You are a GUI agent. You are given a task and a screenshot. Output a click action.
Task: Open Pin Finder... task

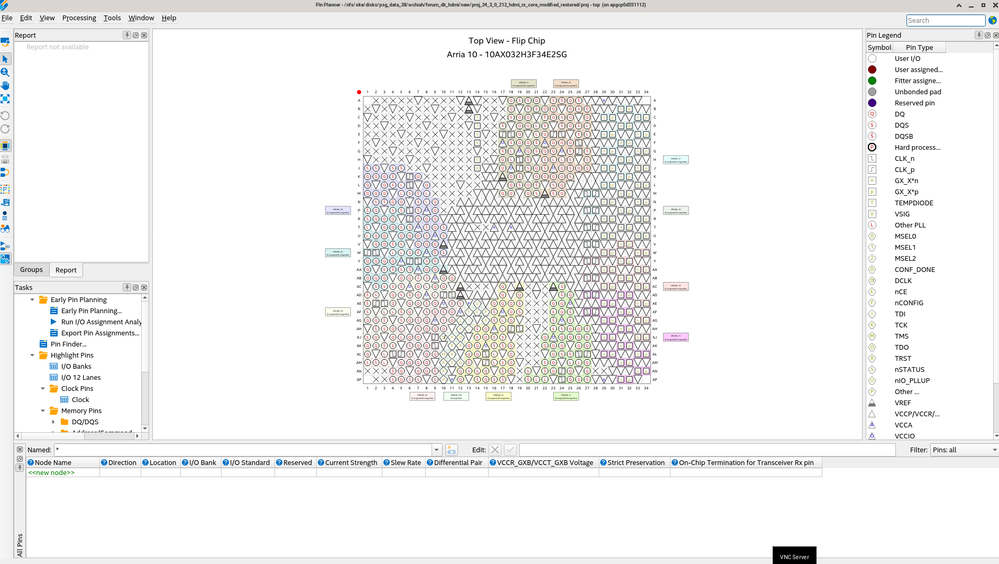click(x=68, y=344)
